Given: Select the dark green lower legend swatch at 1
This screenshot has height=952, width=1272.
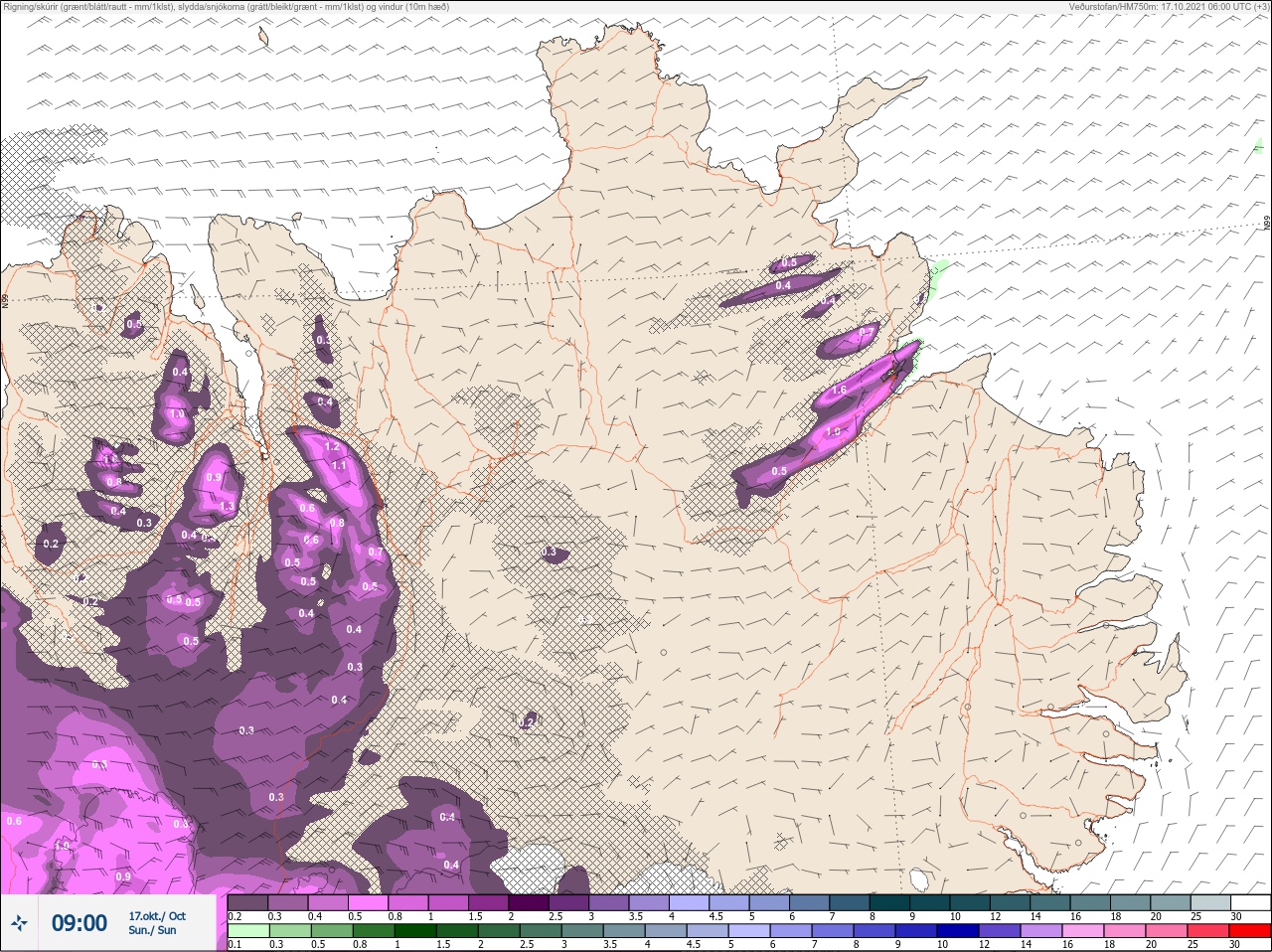Looking at the screenshot, I should [x=414, y=931].
